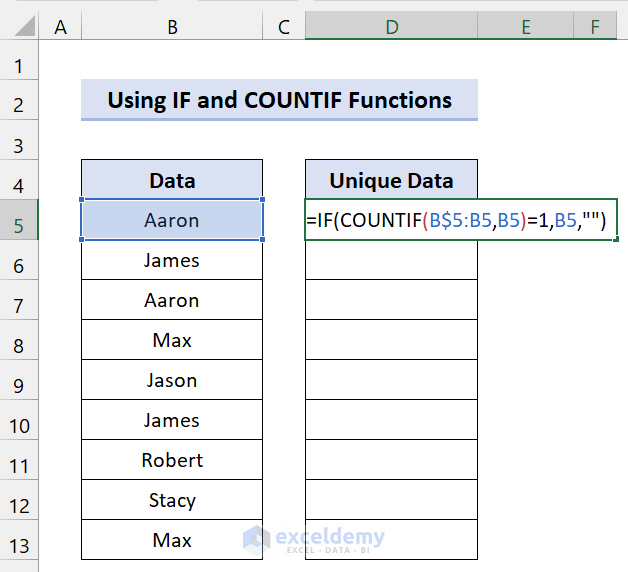The height and width of the screenshot is (572, 628).
Task: Click the title 'Using IF and COUNTIF Functions'
Action: tap(279, 101)
